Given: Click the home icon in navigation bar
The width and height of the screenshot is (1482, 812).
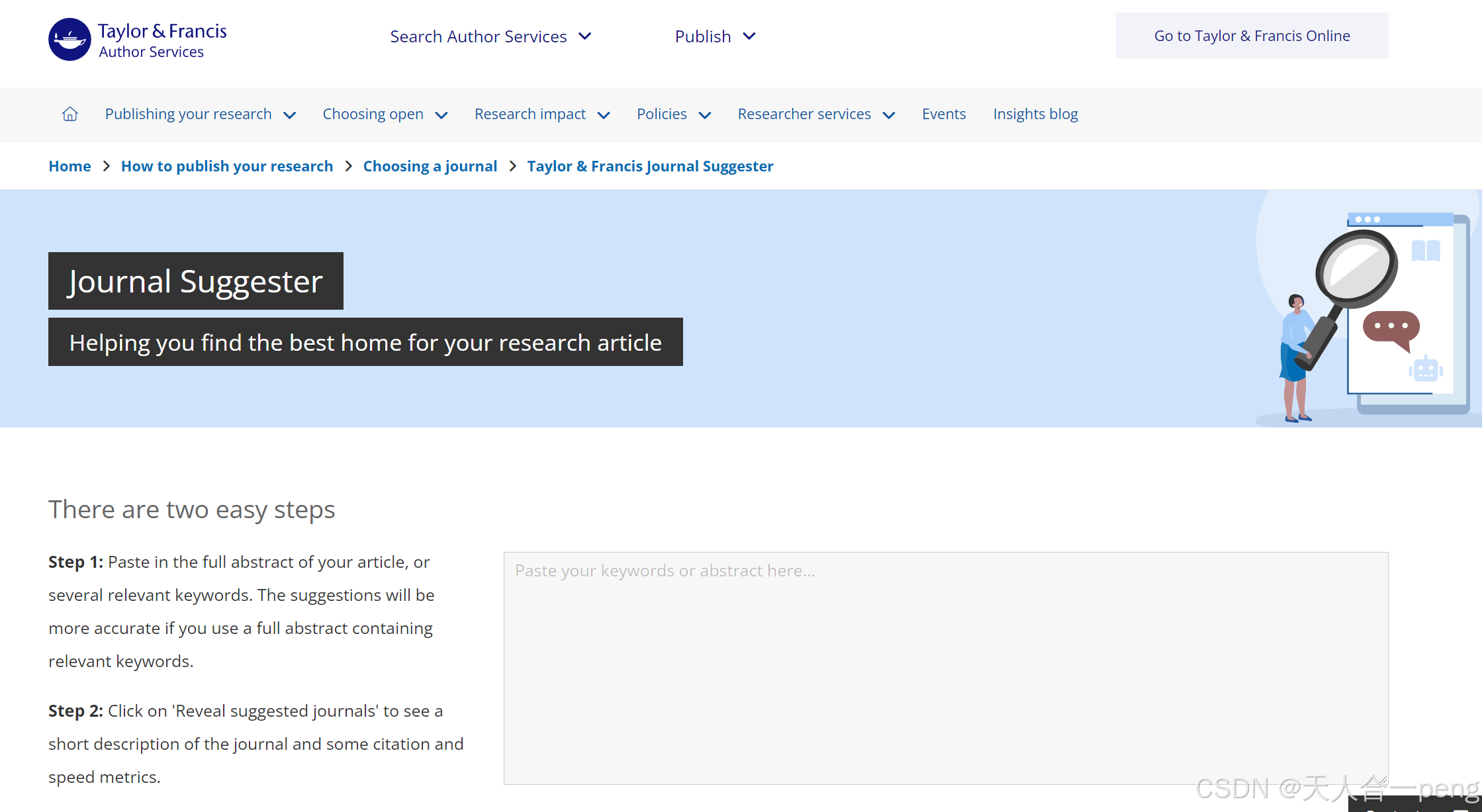Looking at the screenshot, I should tap(70, 114).
